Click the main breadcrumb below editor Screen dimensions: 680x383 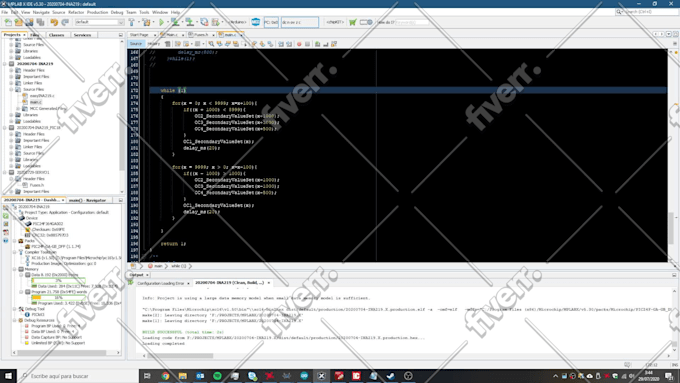(x=156, y=266)
